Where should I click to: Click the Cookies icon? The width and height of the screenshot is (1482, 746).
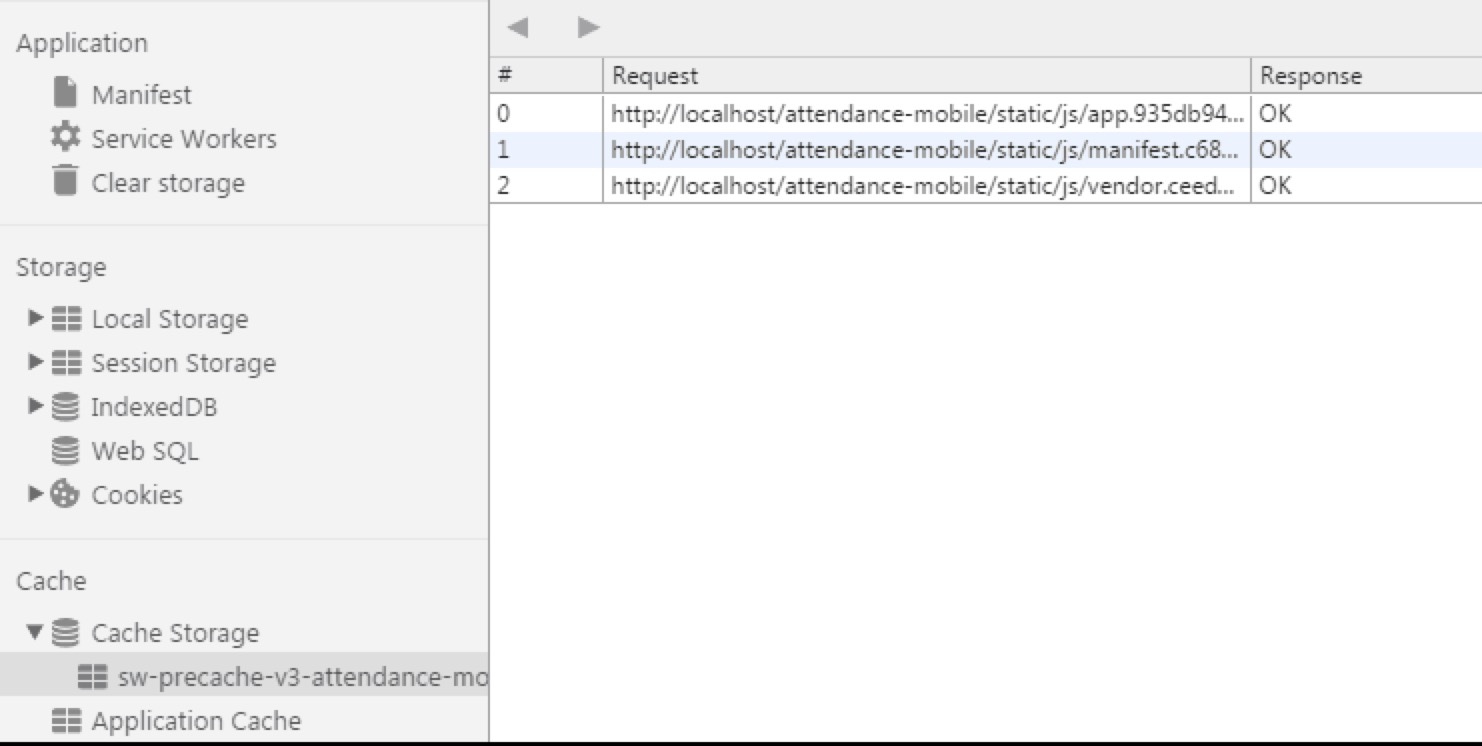click(65, 494)
